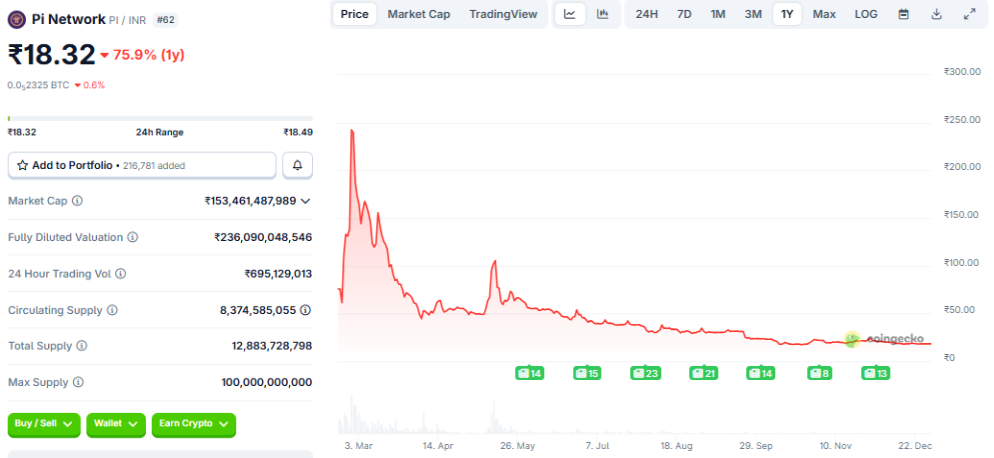Open the Market Cap info icon
994x458 pixels.
(x=77, y=200)
